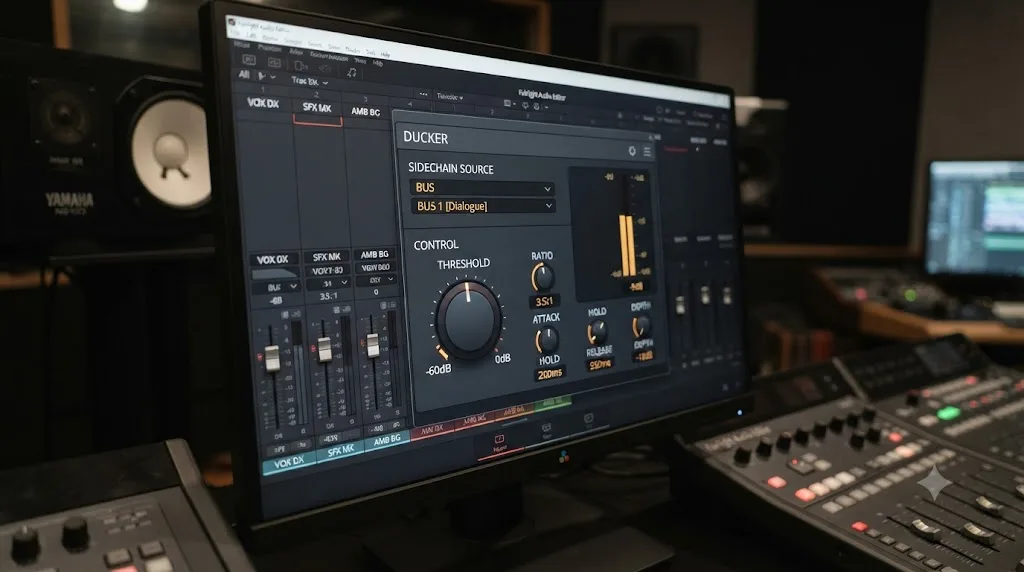Click the RATIO knob
This screenshot has width=1024, height=572.
tap(543, 278)
